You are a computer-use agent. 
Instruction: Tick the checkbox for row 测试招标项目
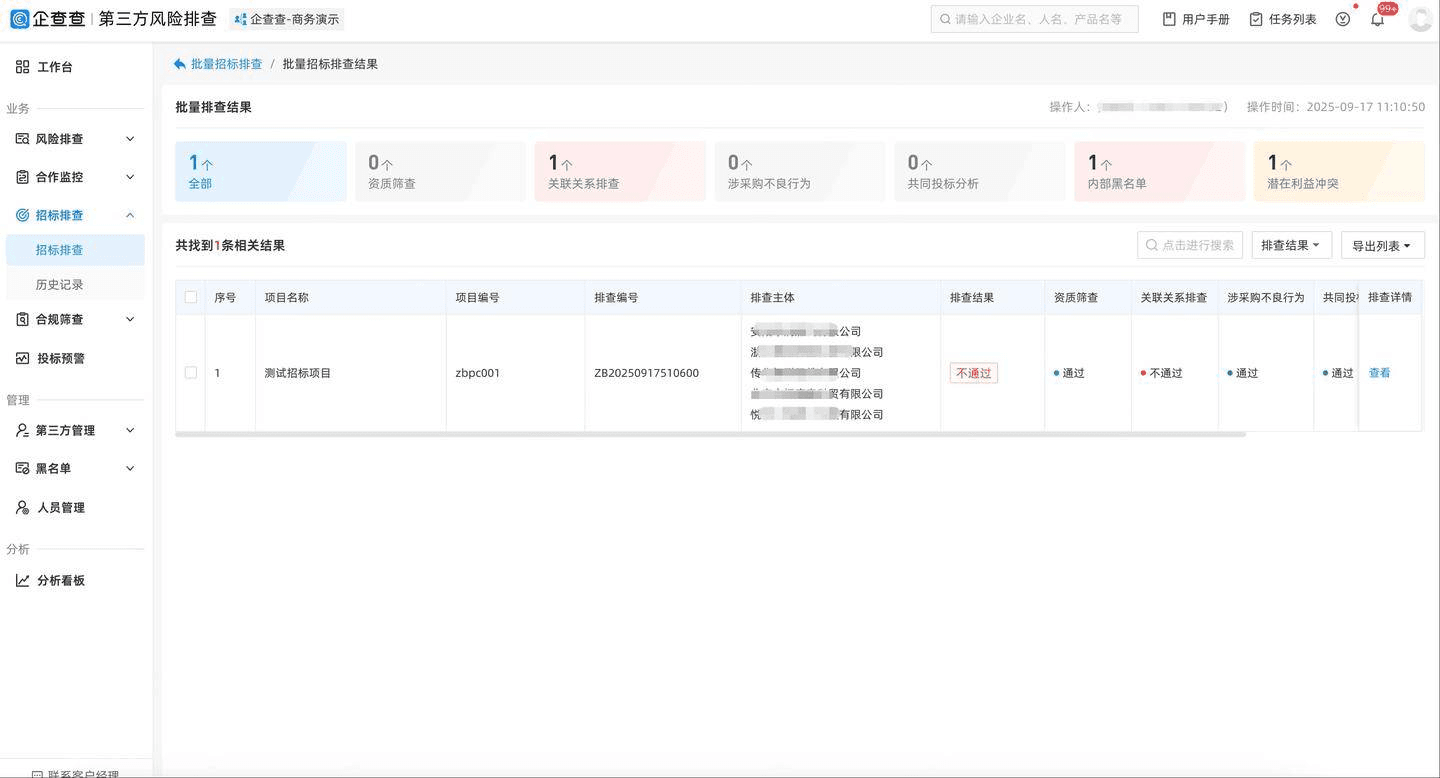tap(191, 373)
